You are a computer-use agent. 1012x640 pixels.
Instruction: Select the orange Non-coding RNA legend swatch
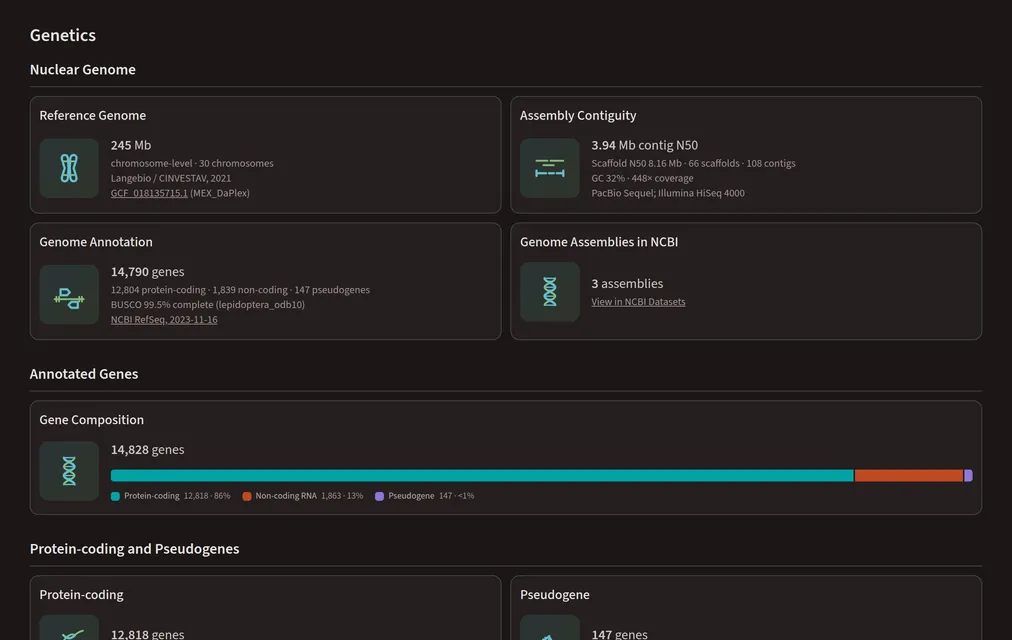click(247, 496)
